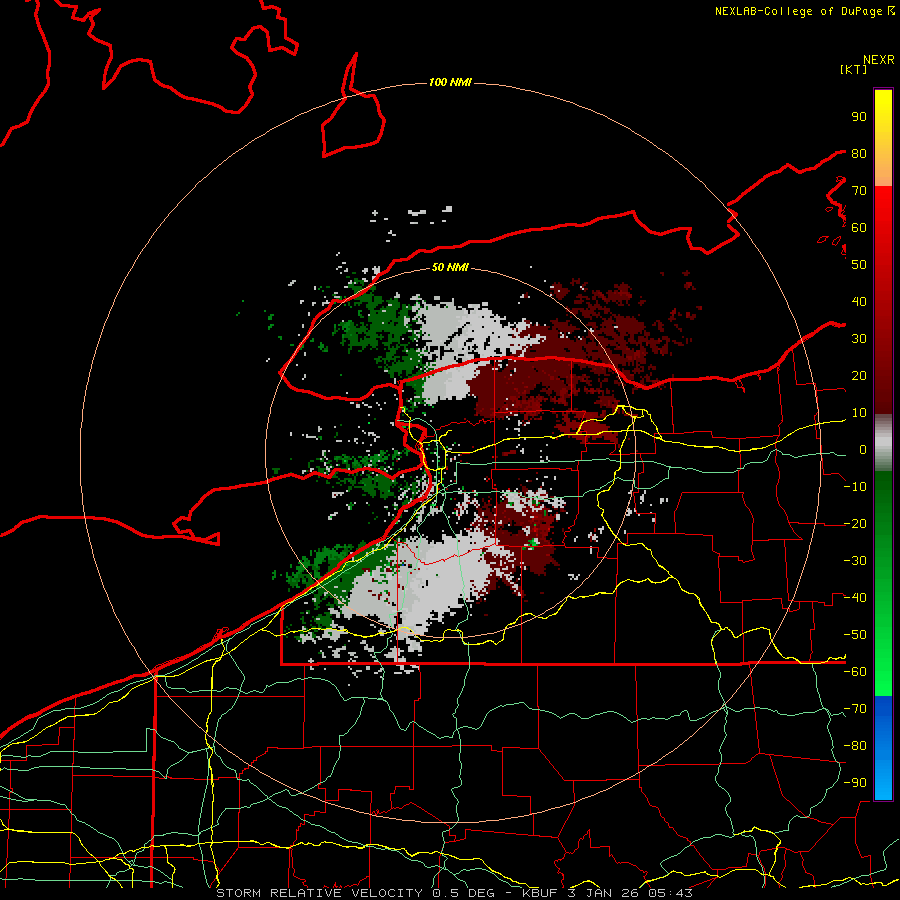Click the 50 value on the velocity scale

859,265
